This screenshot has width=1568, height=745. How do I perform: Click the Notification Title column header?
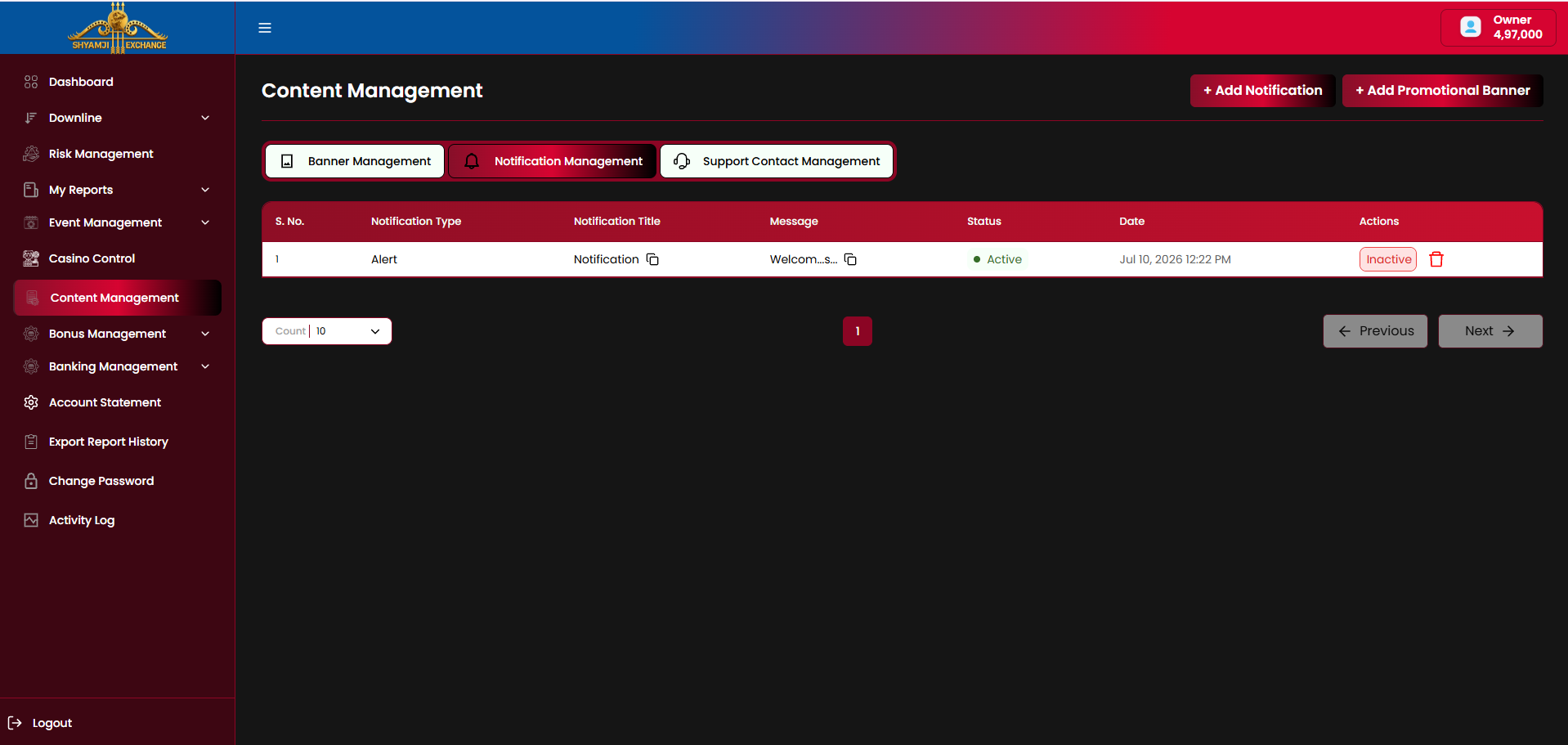click(x=616, y=222)
